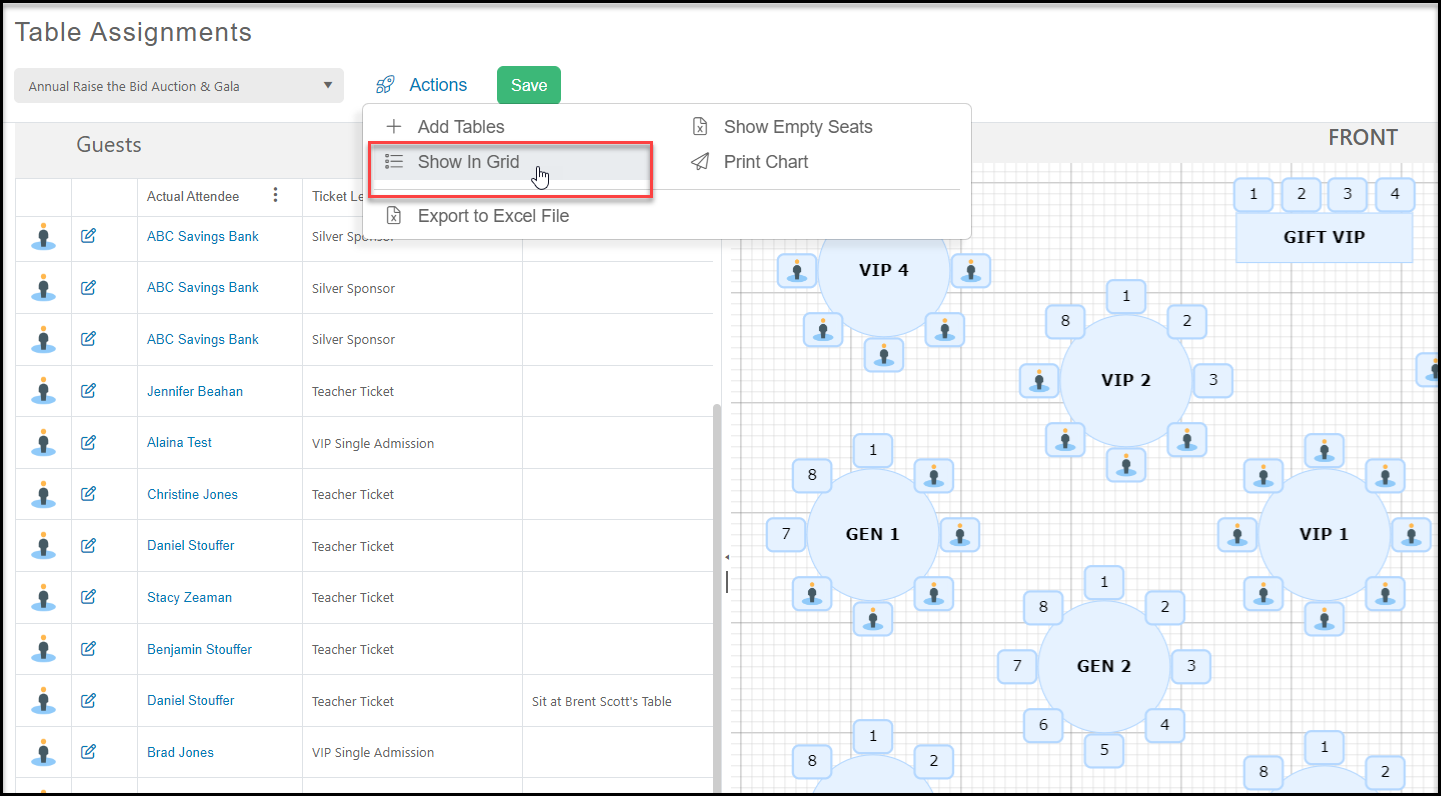
Task: Click seat 7 of GEN 2 table
Action: point(1017,666)
